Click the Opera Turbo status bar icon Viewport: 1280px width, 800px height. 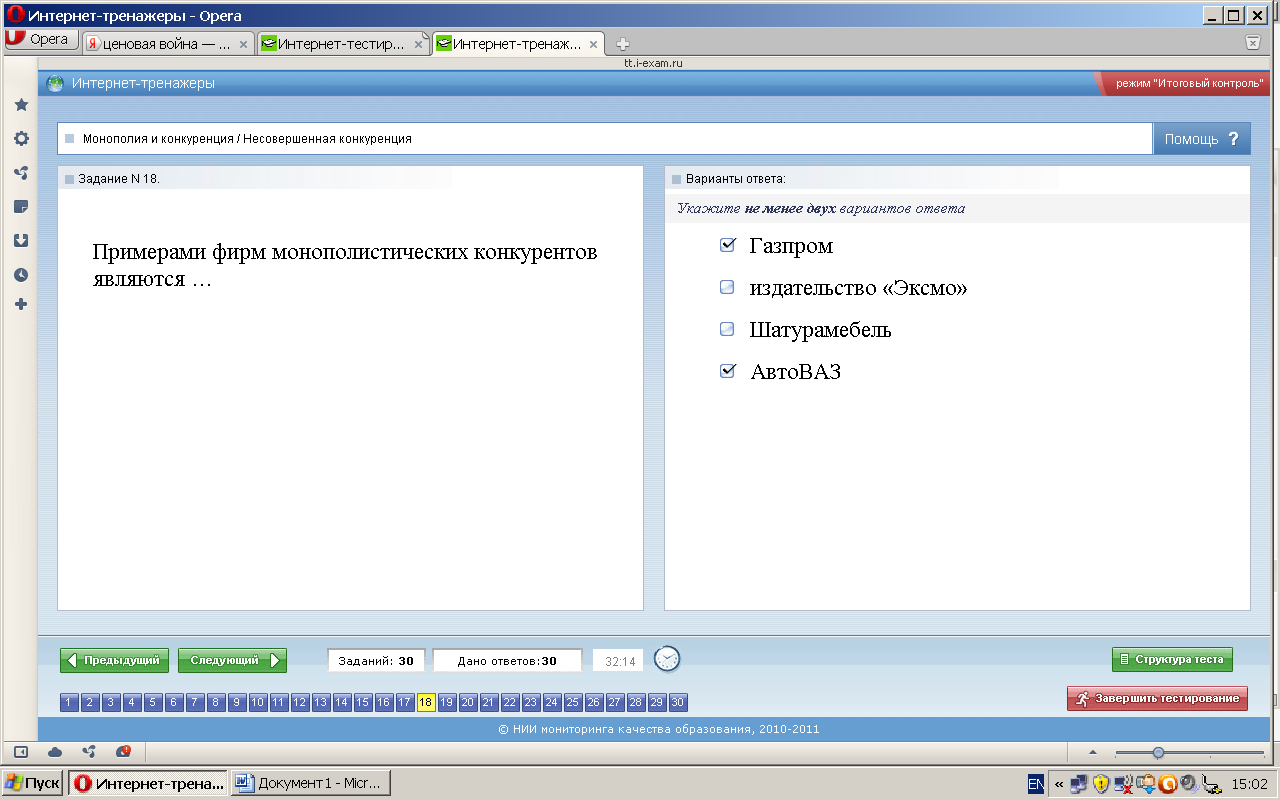pos(123,752)
